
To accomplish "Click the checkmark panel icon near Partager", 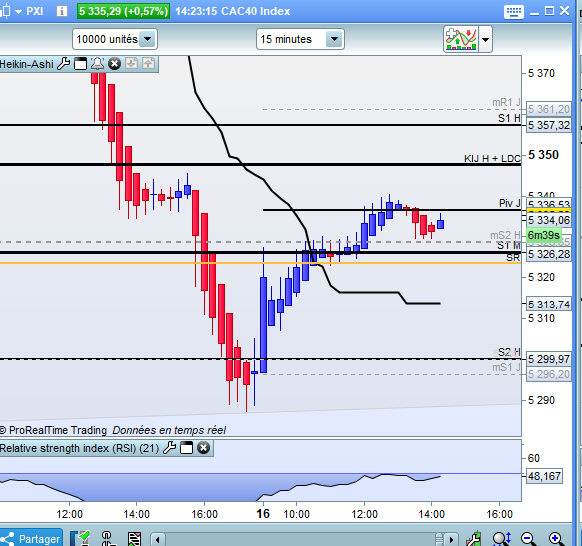I will click(80, 538).
